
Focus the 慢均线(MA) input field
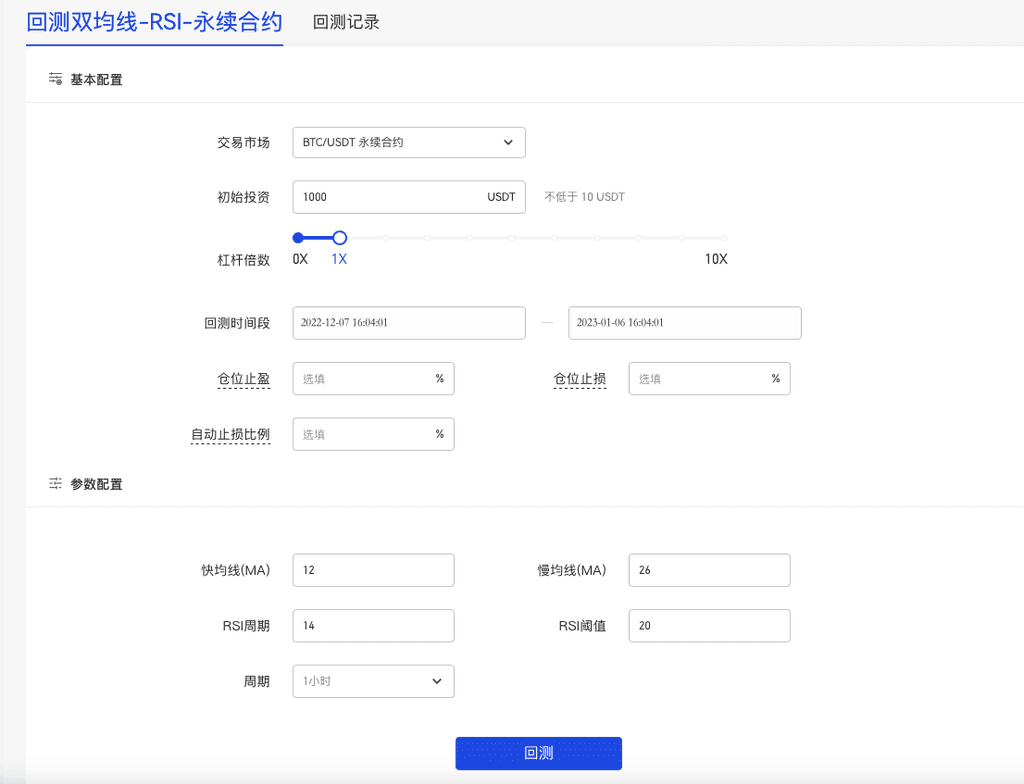709,570
